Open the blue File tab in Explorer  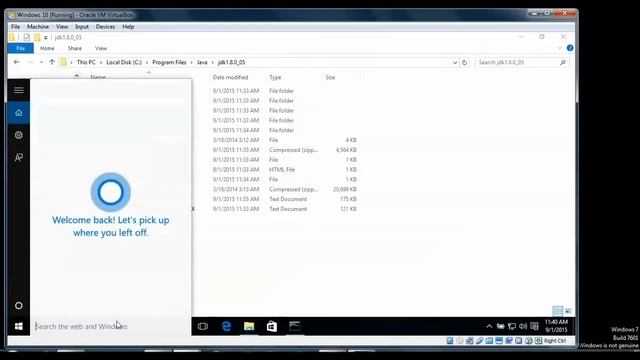point(20,48)
